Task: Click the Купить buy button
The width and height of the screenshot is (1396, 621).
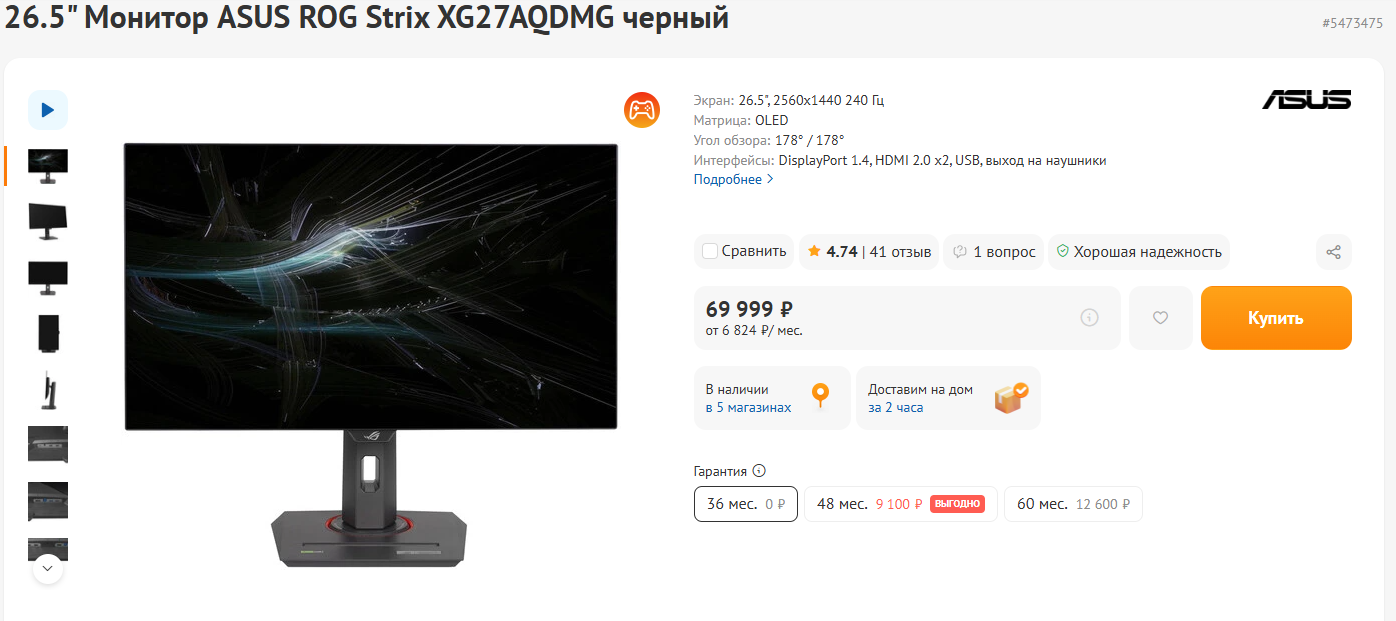Action: (1276, 318)
